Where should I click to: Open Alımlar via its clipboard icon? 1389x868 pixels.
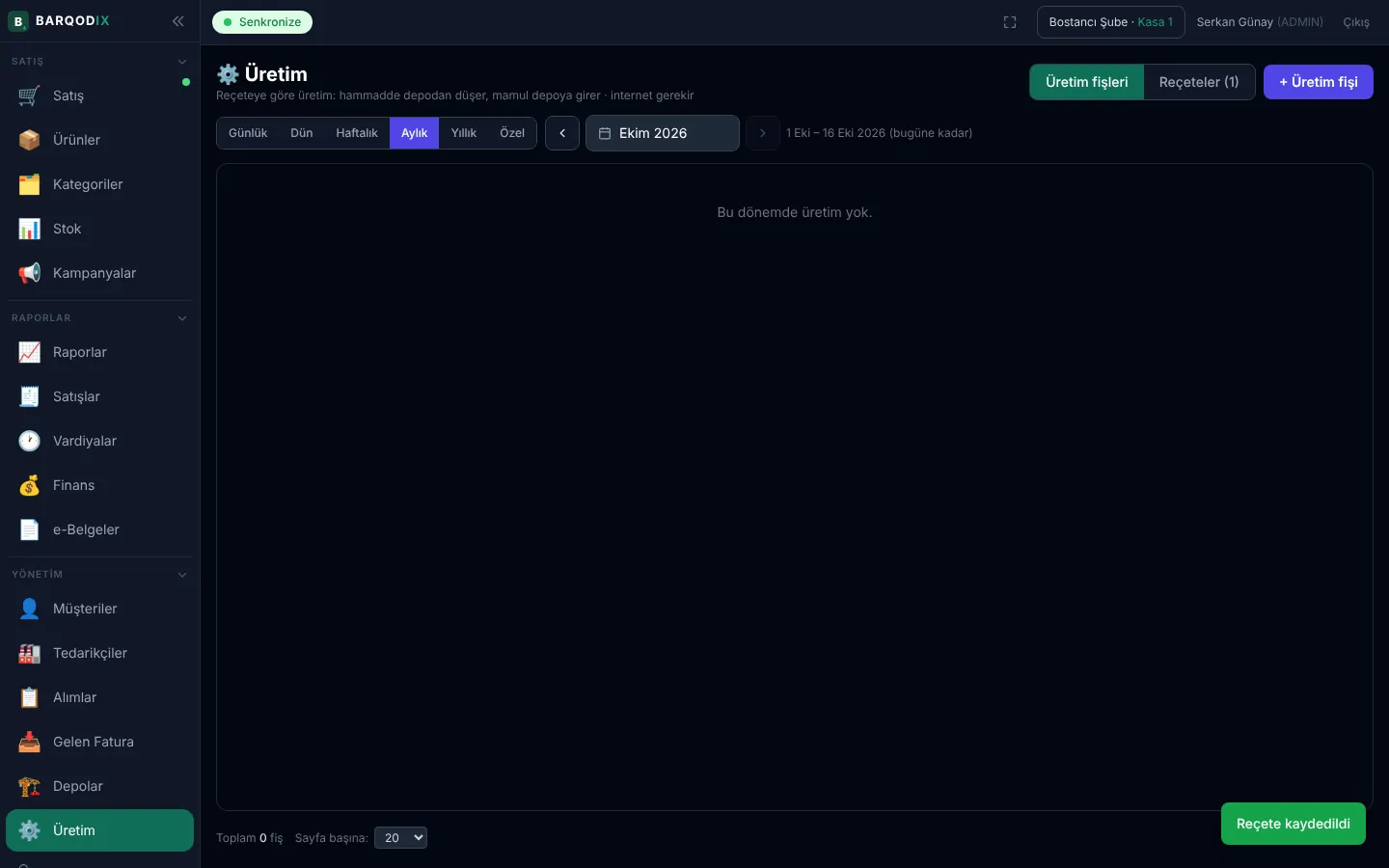click(29, 697)
